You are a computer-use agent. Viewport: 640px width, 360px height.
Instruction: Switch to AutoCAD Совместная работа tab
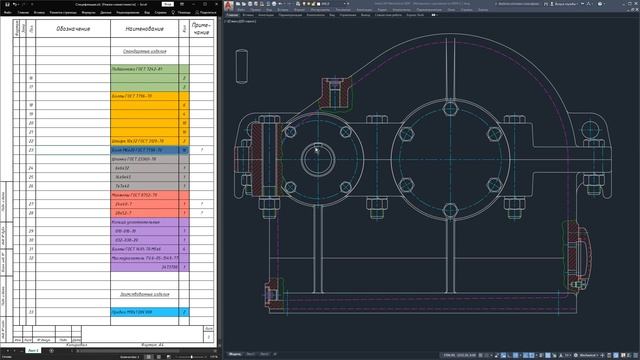388,15
